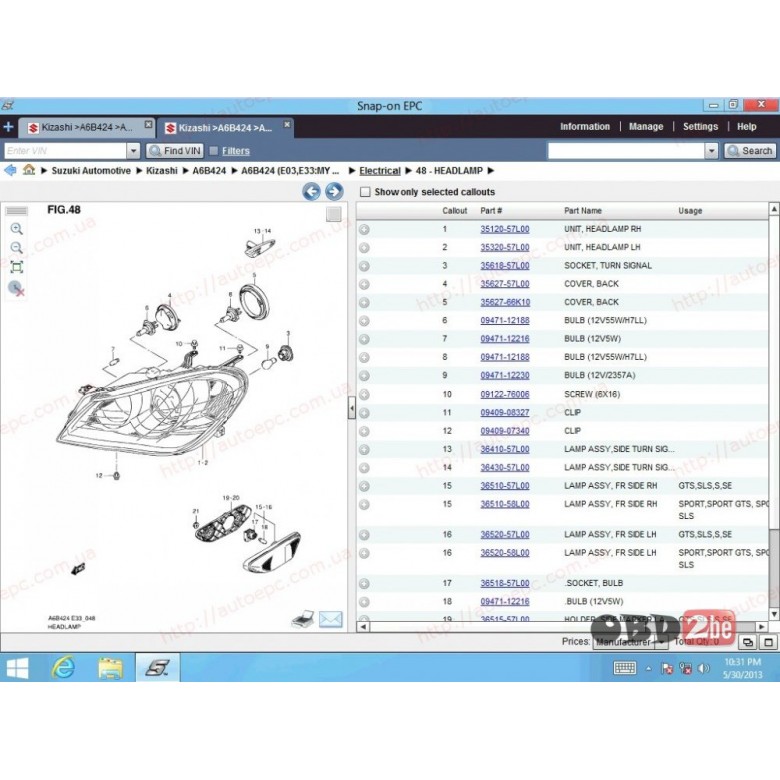Add BULB (12V/2357A) row plus icon
This screenshot has width=780, height=780.
(x=364, y=376)
